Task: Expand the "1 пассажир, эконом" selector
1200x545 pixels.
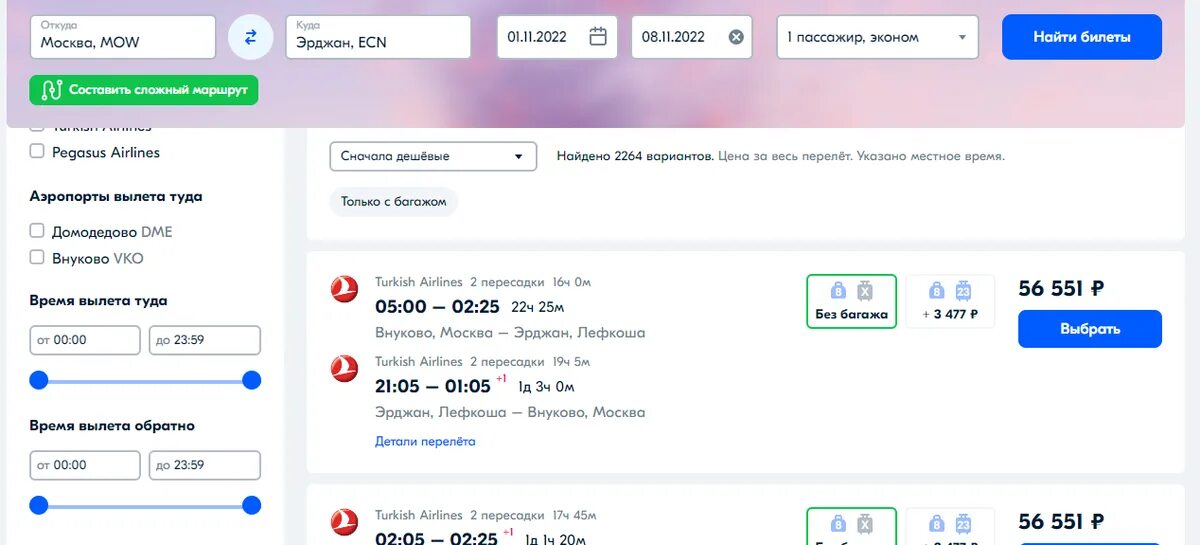Action: (x=878, y=37)
